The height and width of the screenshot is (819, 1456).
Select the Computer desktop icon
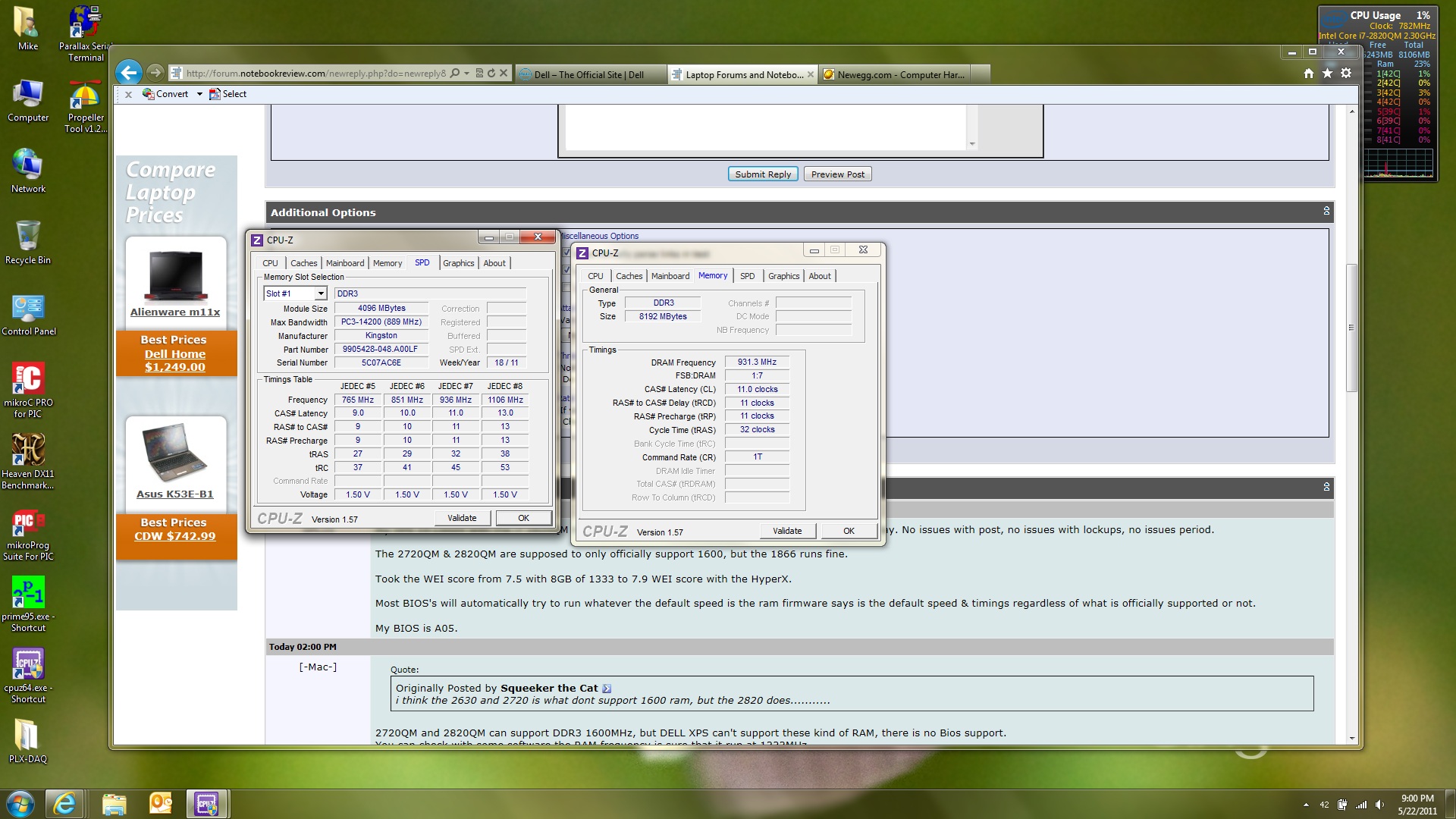pyautogui.click(x=28, y=101)
